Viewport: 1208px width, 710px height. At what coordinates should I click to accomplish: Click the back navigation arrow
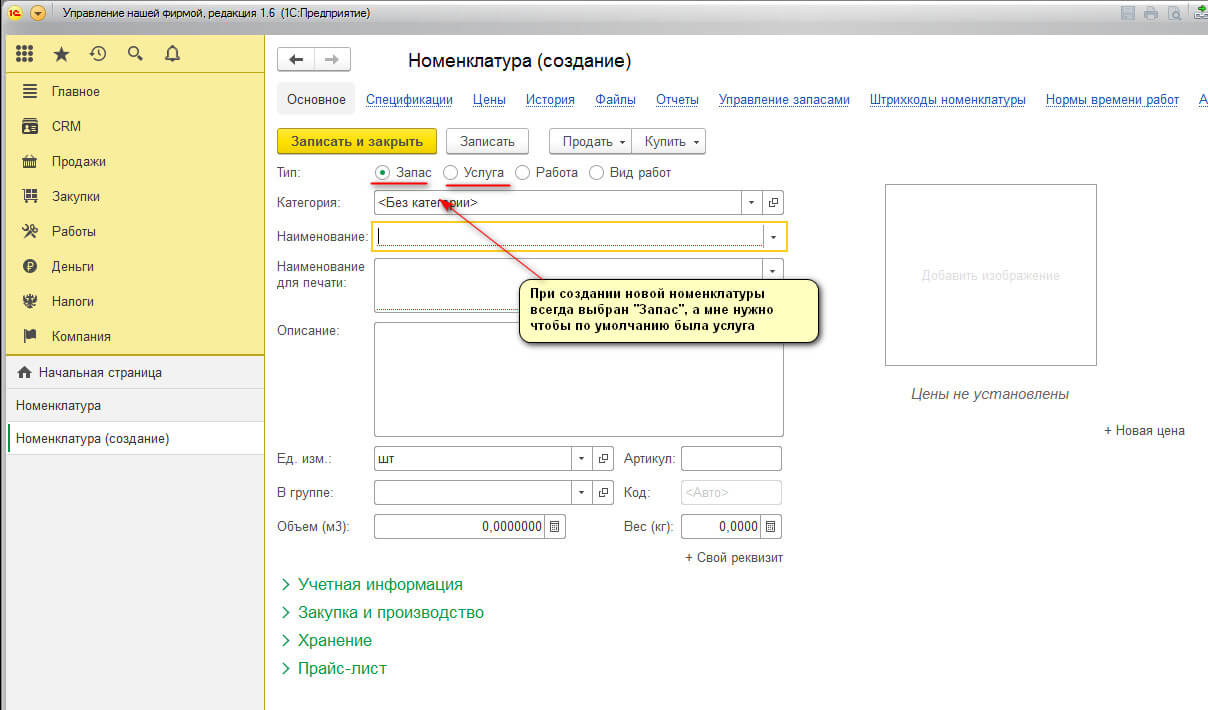tap(295, 60)
